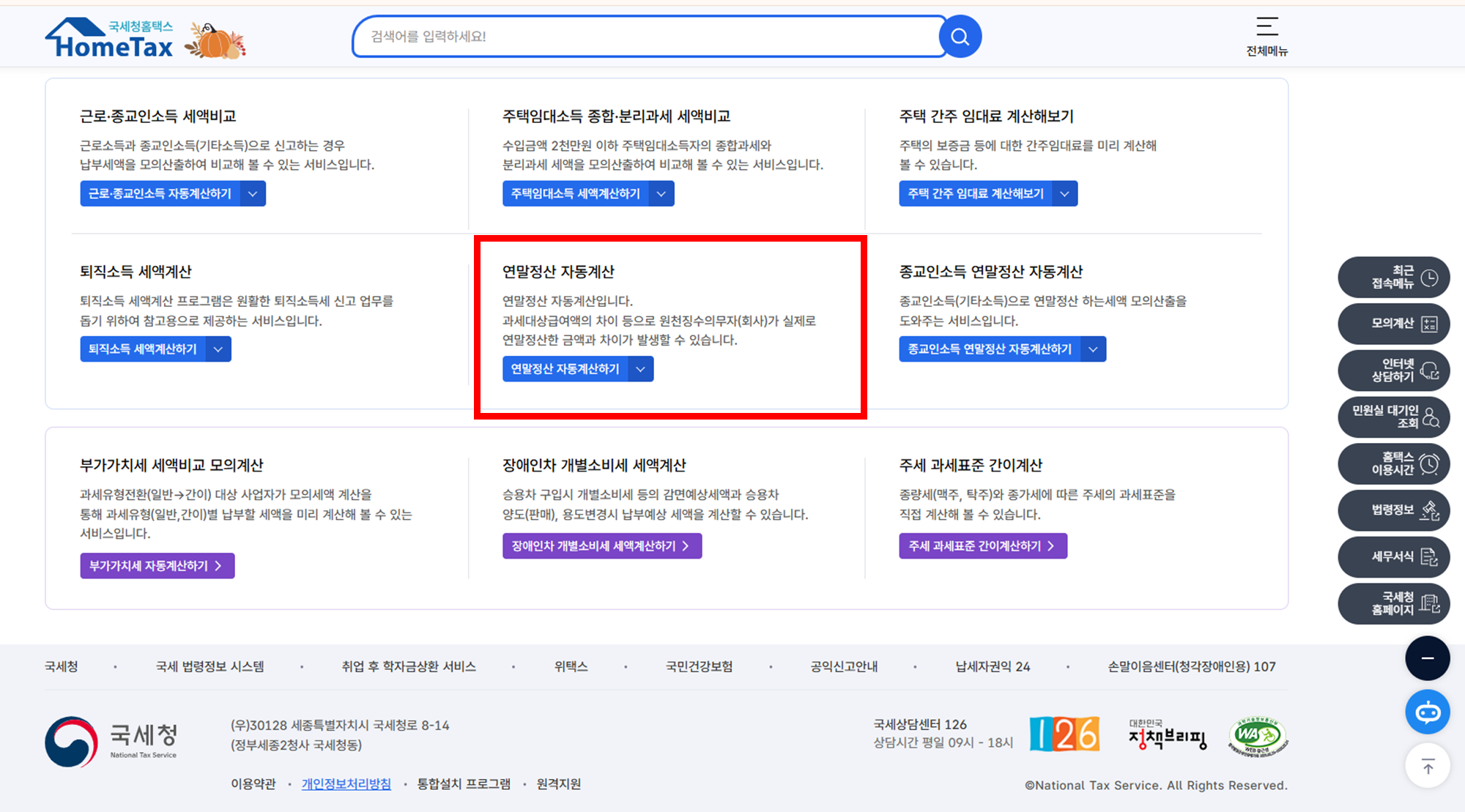Screen dimensions: 1465x812
Task: Open 최근 접속메뉴 sidebar shortcut
Action: 1393,278
